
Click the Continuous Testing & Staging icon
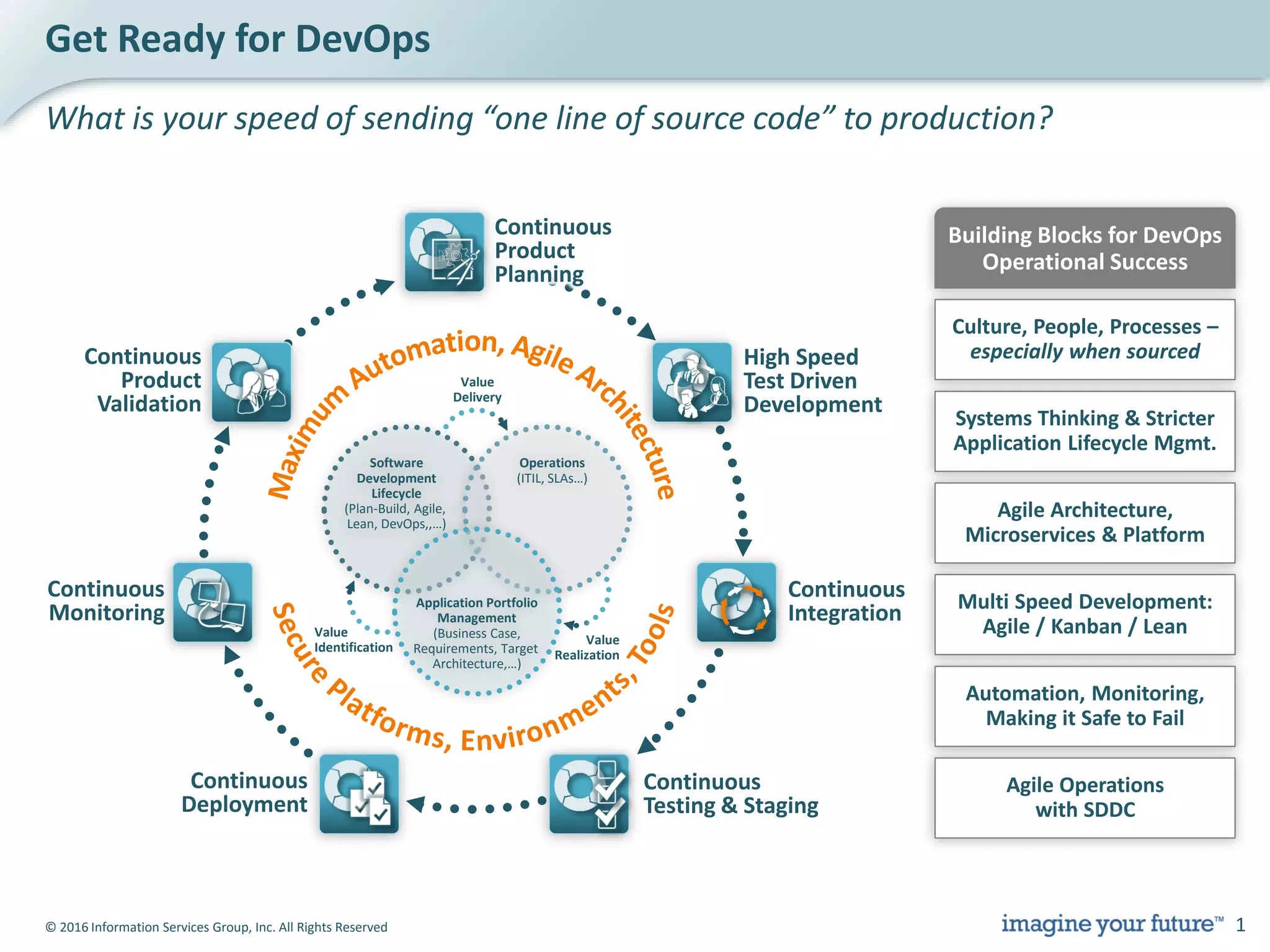click(x=589, y=794)
